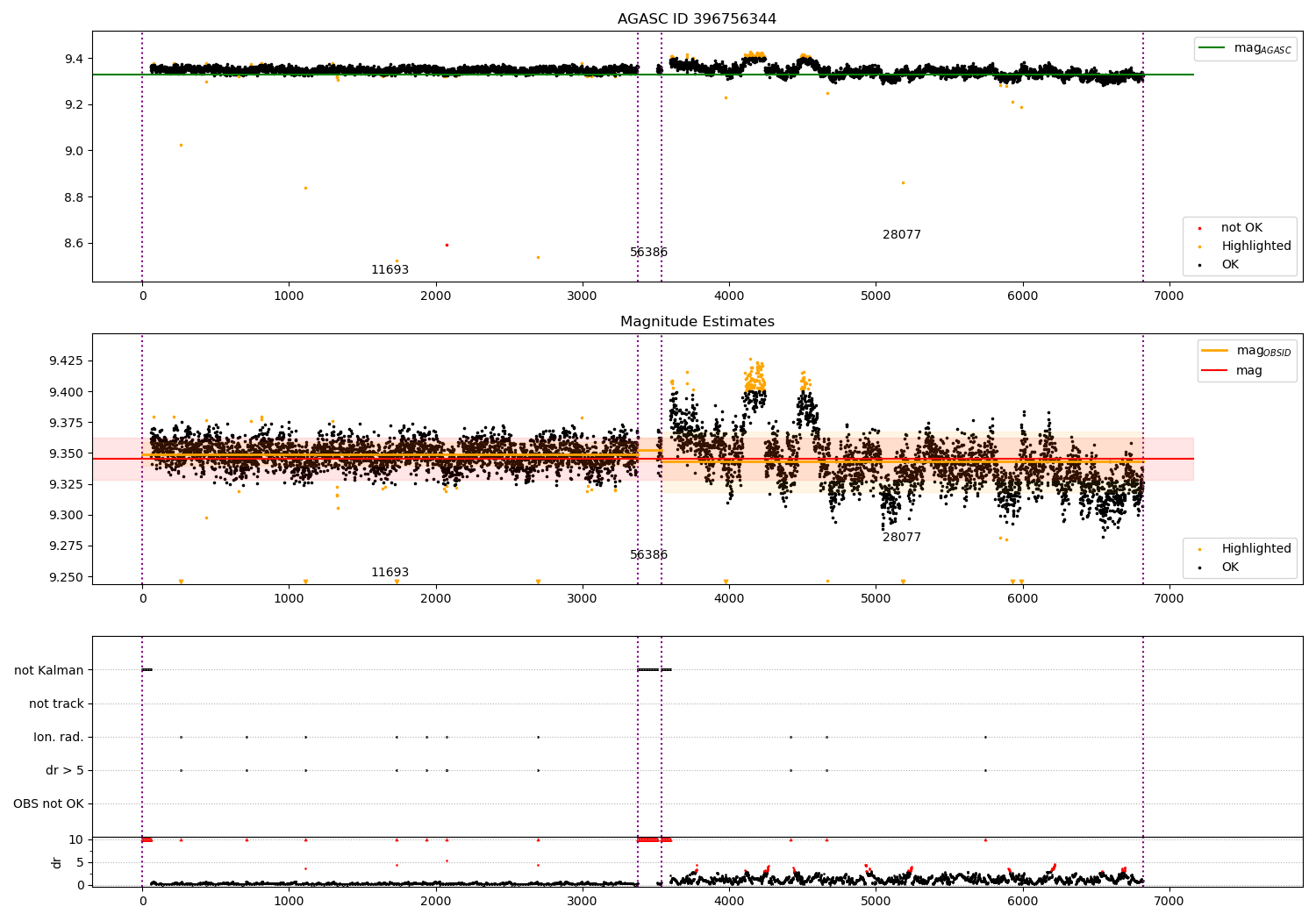Click the orange outlier at 8.86 near 5200
Screen dimensions: 1316x921
[903, 182]
